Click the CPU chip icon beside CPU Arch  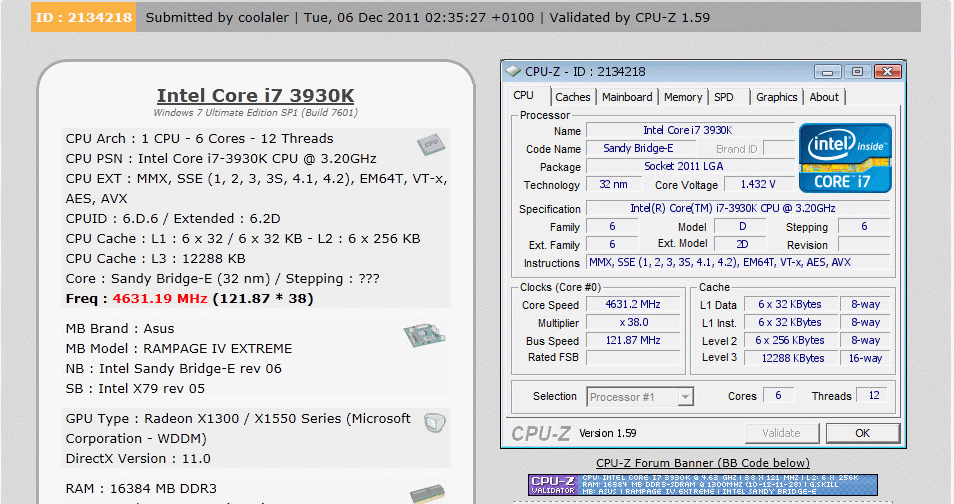pos(431,144)
